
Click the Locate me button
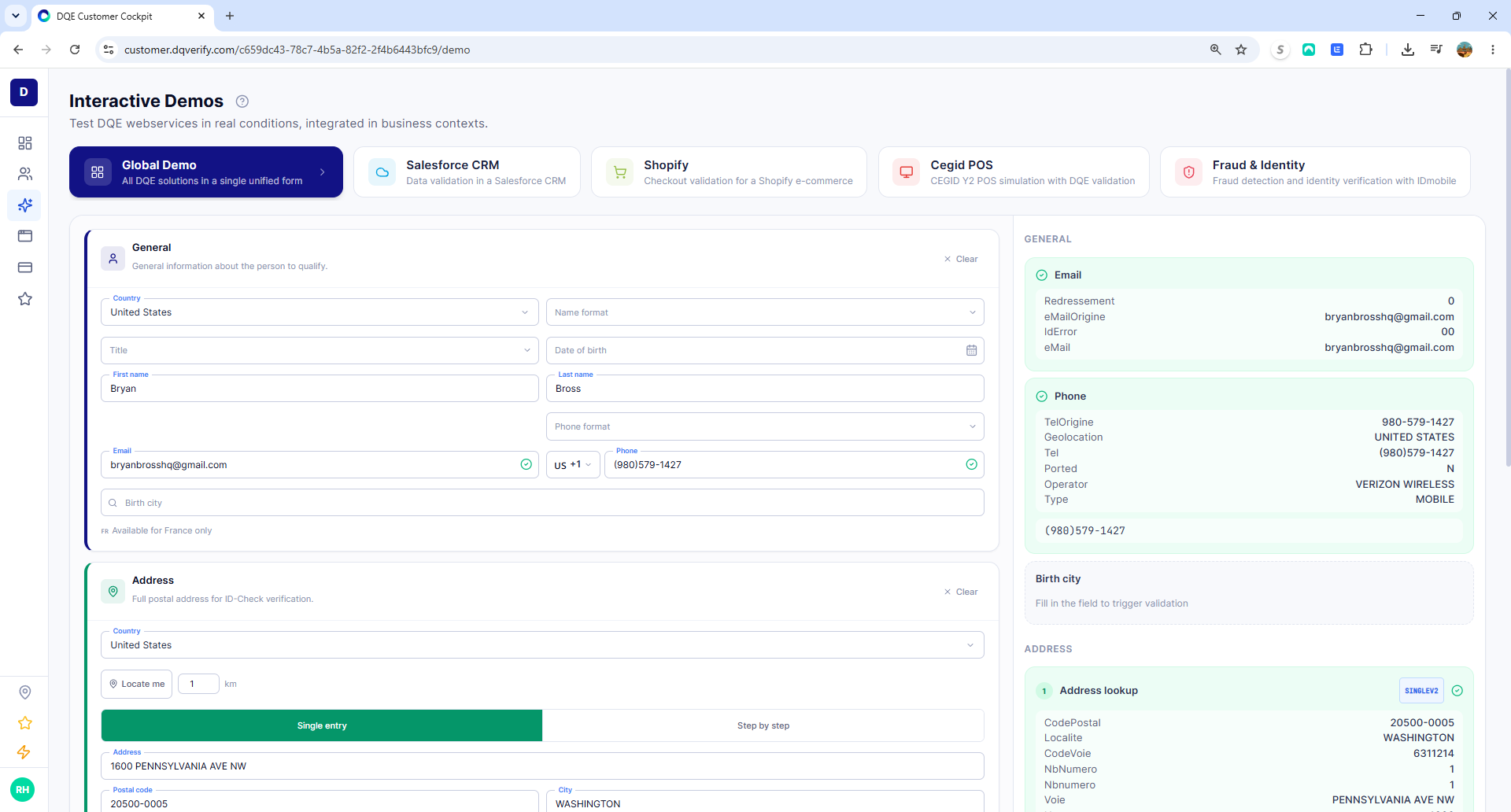coord(137,684)
